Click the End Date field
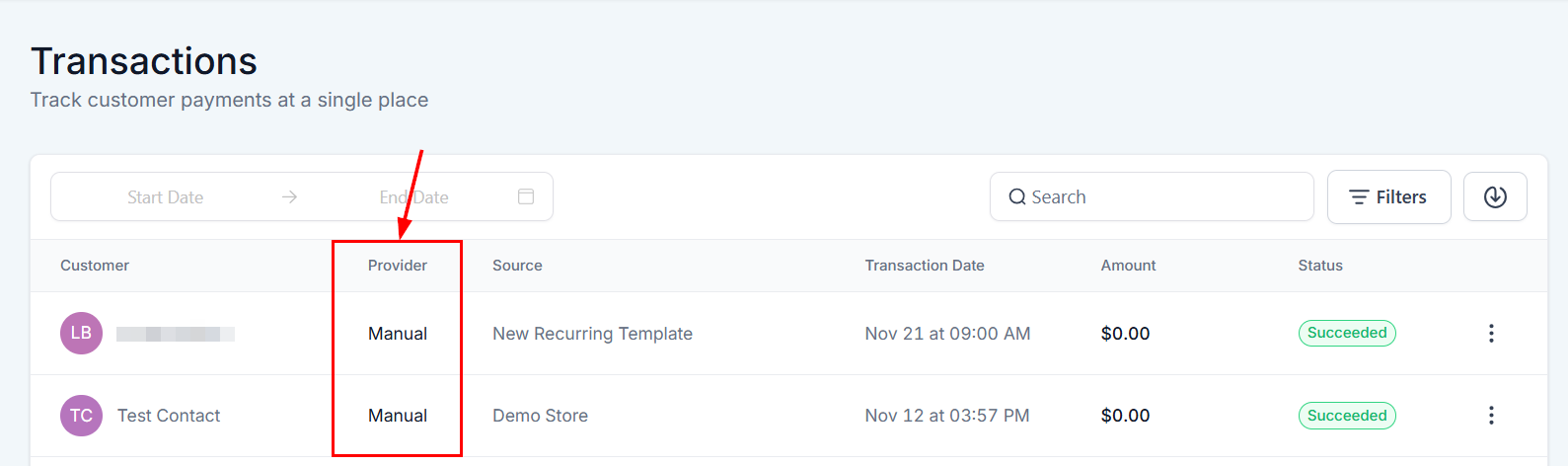 414,197
